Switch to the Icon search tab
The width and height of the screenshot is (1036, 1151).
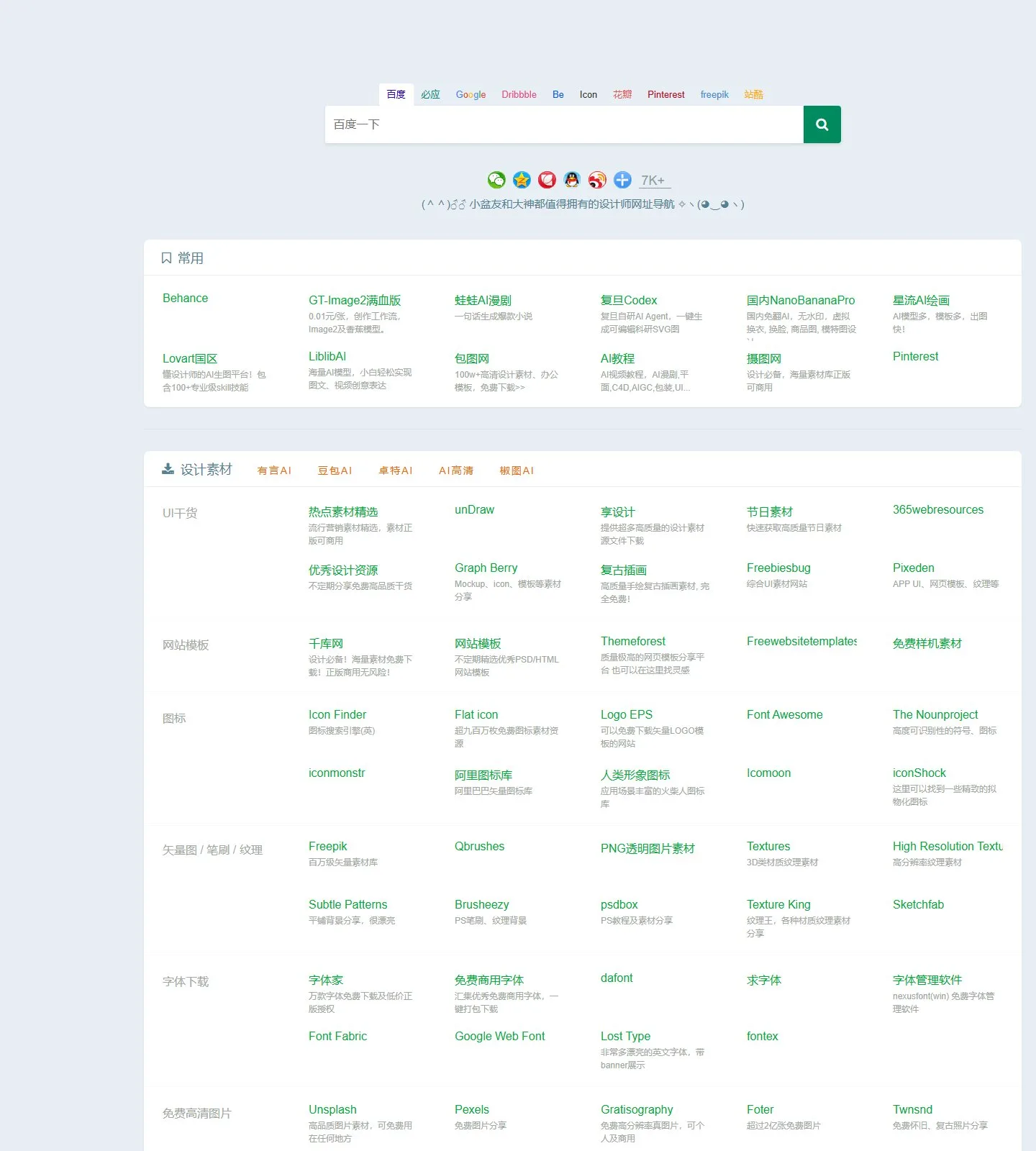click(589, 94)
